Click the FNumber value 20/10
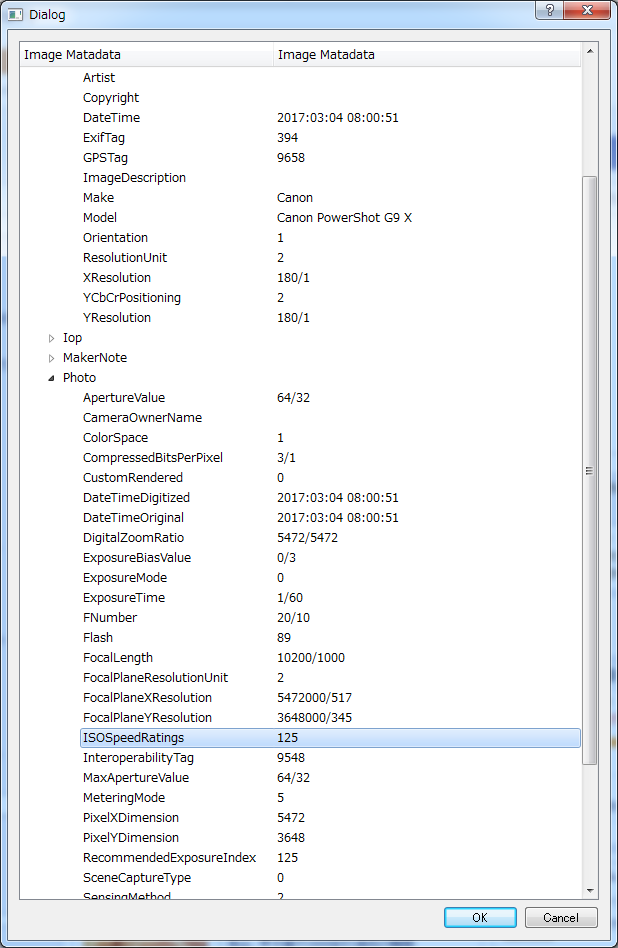618x948 pixels. pyautogui.click(x=293, y=617)
